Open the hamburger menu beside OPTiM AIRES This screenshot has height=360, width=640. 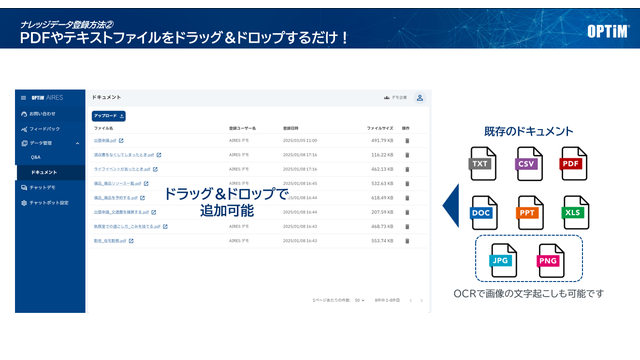pos(23,98)
